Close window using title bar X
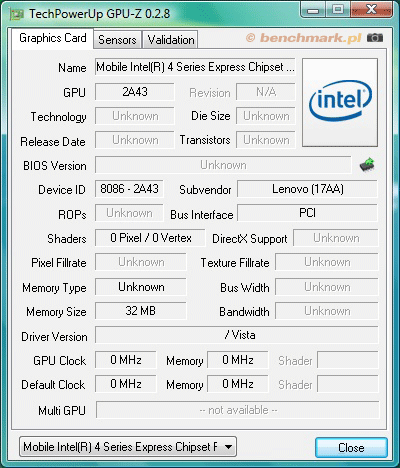This screenshot has height=468, width=400. [x=371, y=10]
